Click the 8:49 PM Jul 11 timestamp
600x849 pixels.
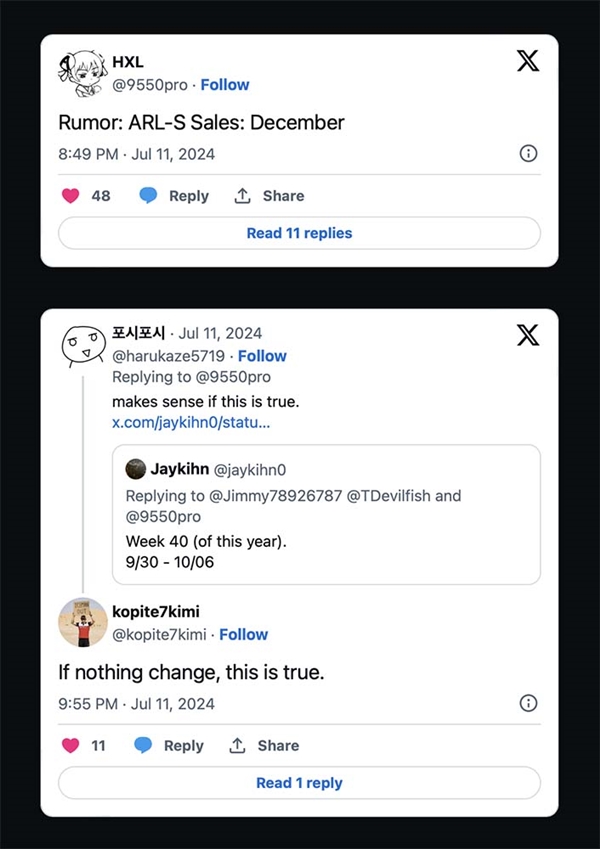point(135,154)
